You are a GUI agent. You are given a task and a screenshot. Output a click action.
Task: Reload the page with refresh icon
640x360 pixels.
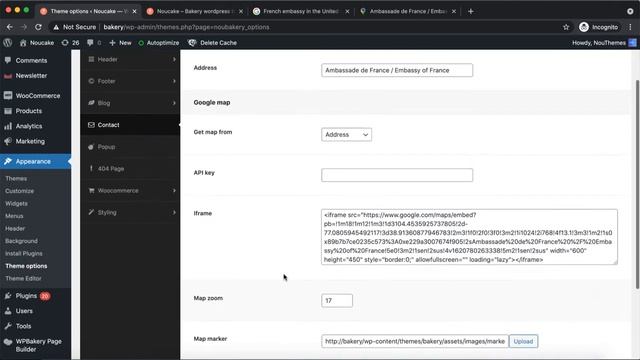tap(38, 27)
